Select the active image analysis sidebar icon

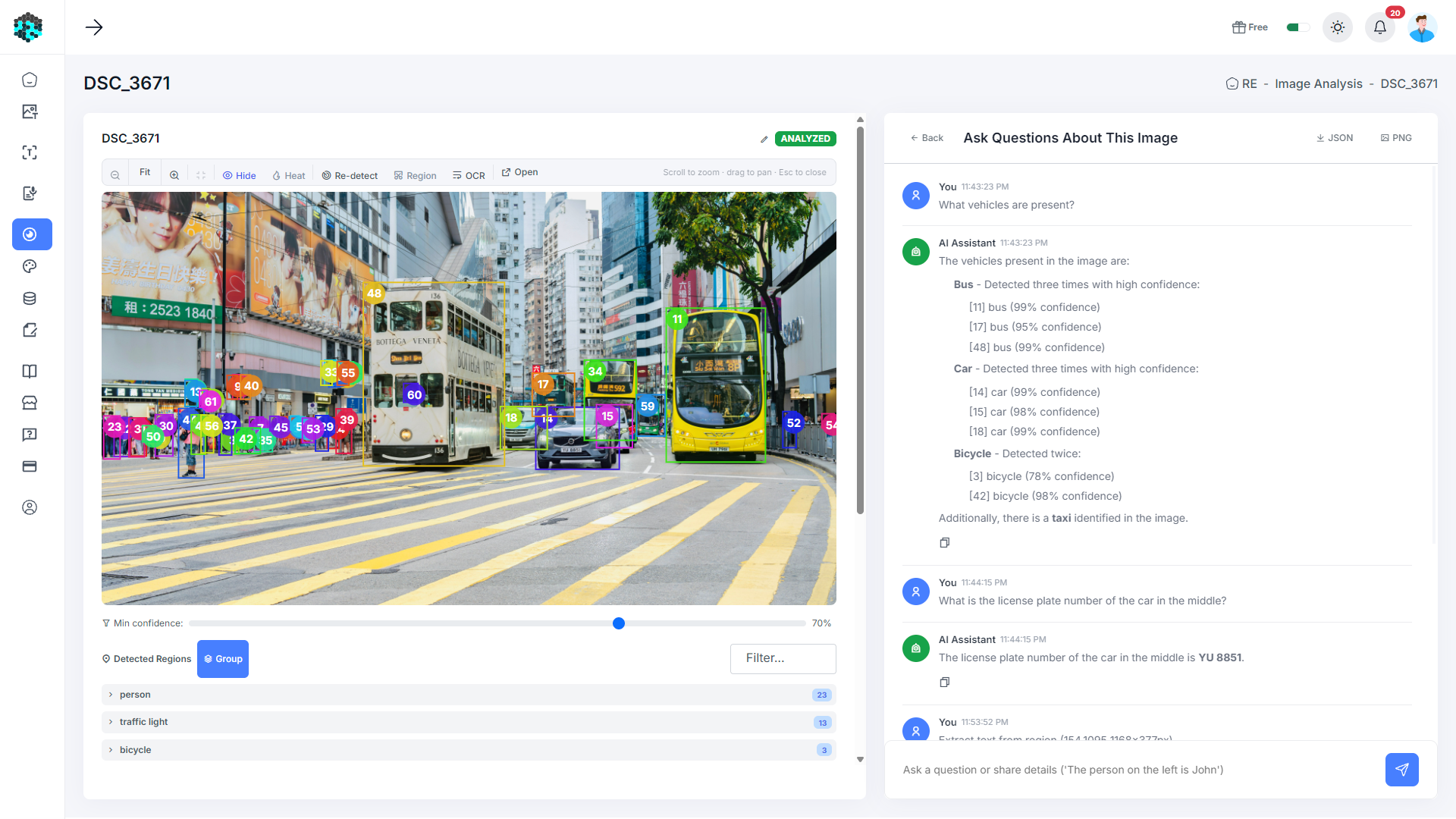click(32, 234)
